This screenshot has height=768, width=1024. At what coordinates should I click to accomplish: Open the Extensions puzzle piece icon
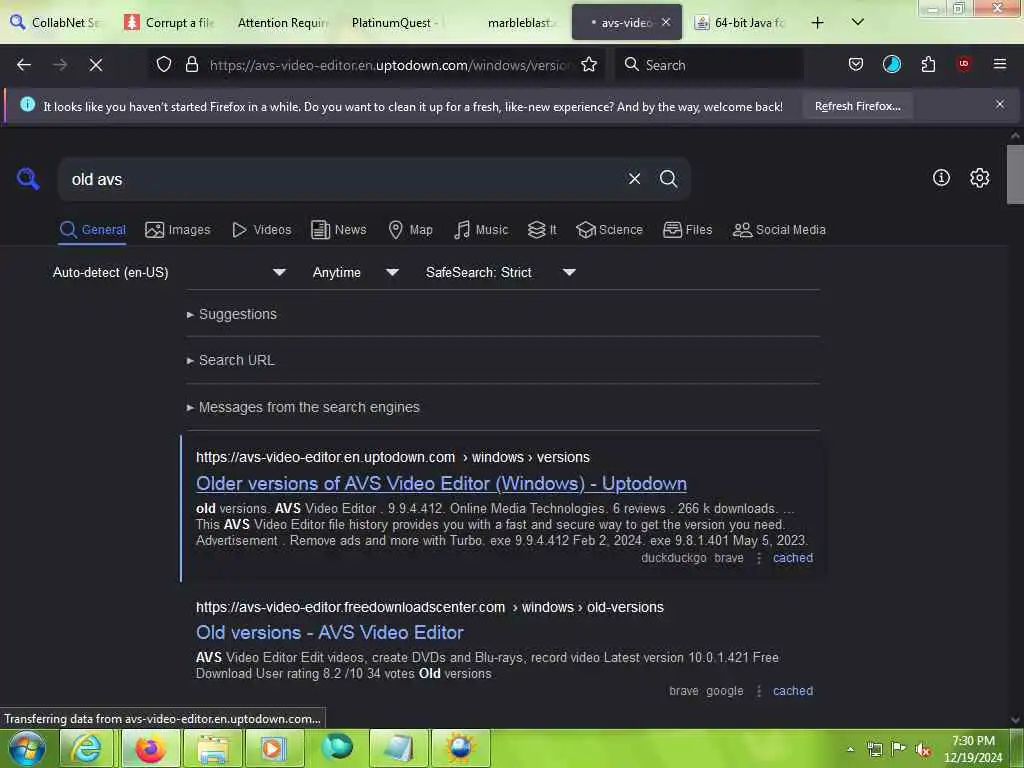tap(928, 65)
